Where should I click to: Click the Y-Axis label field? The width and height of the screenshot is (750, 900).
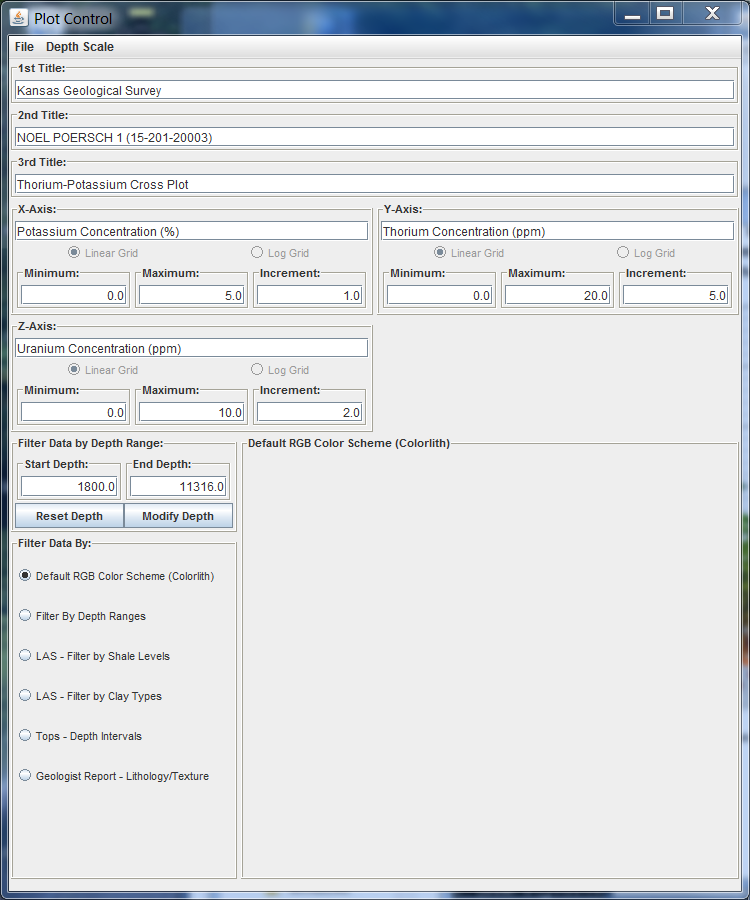pos(557,231)
